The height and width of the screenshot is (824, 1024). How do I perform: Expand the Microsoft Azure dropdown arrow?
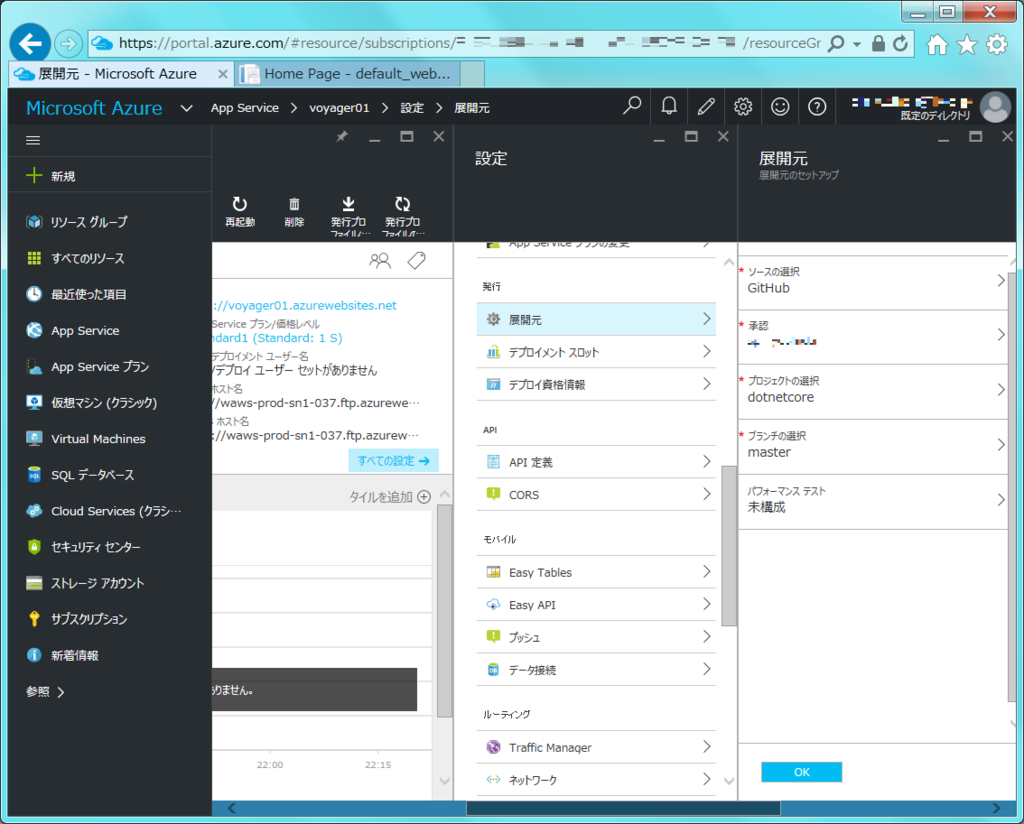coord(186,108)
